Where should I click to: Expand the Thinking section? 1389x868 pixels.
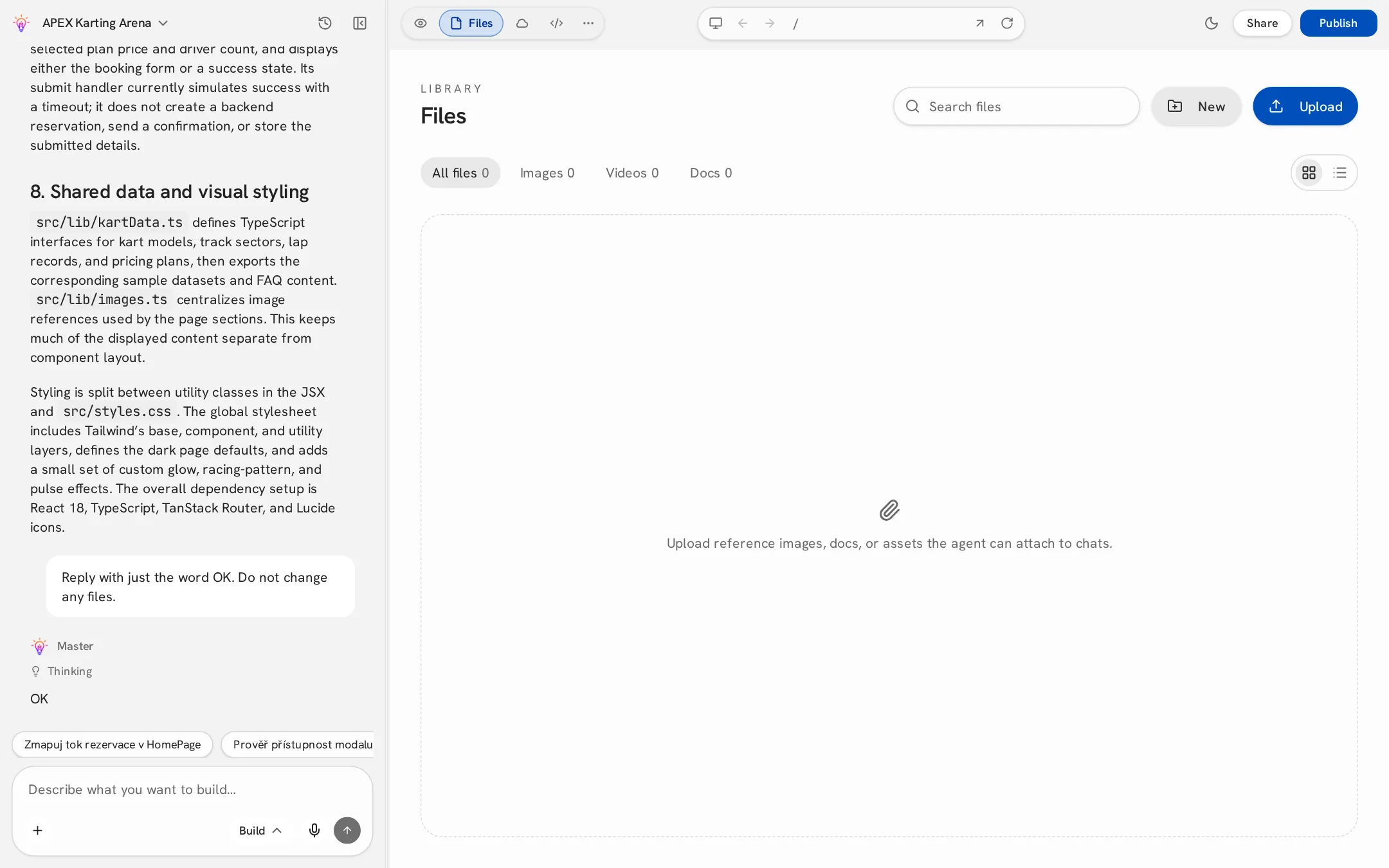point(62,671)
